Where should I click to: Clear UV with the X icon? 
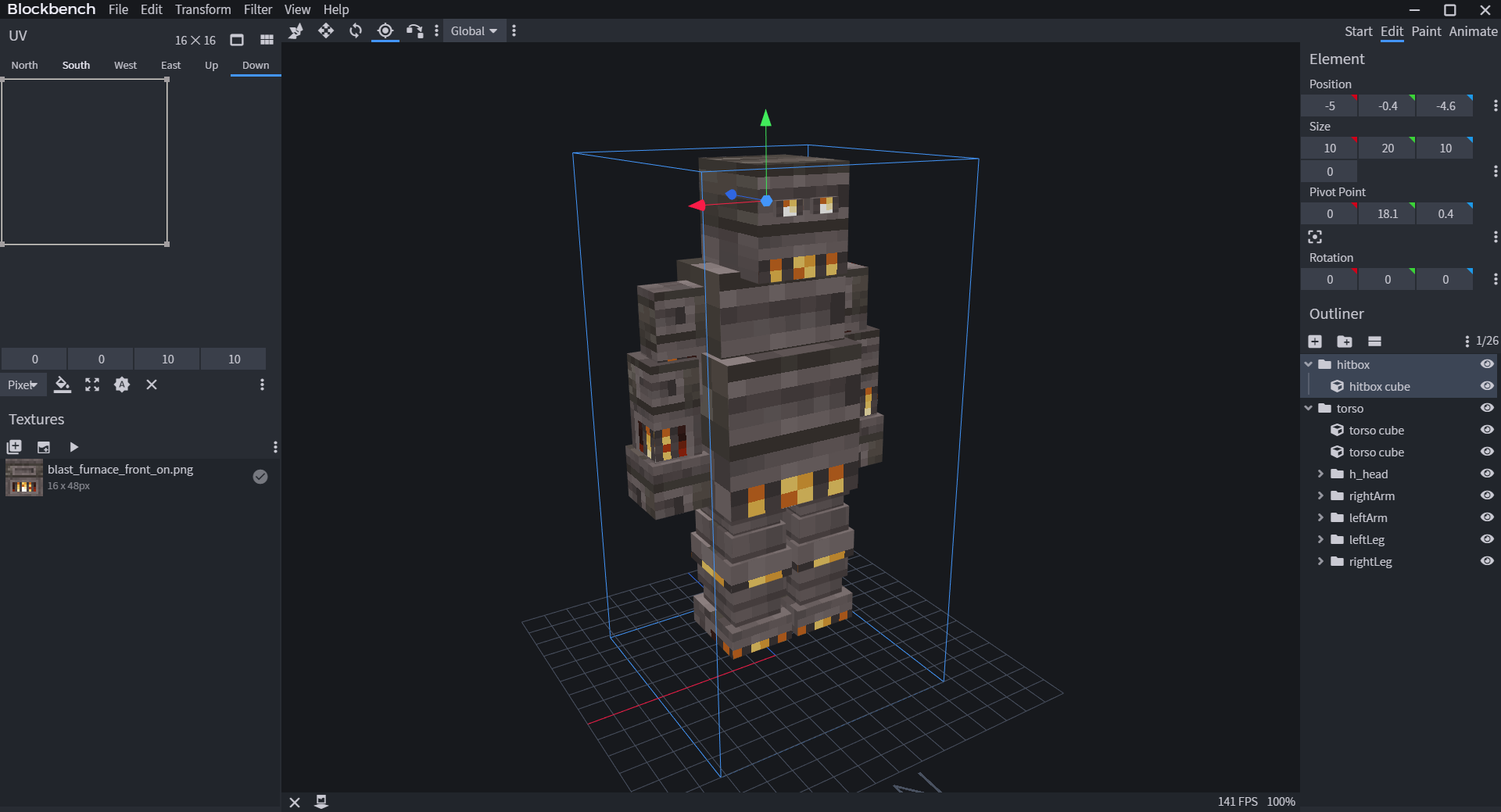tap(152, 385)
